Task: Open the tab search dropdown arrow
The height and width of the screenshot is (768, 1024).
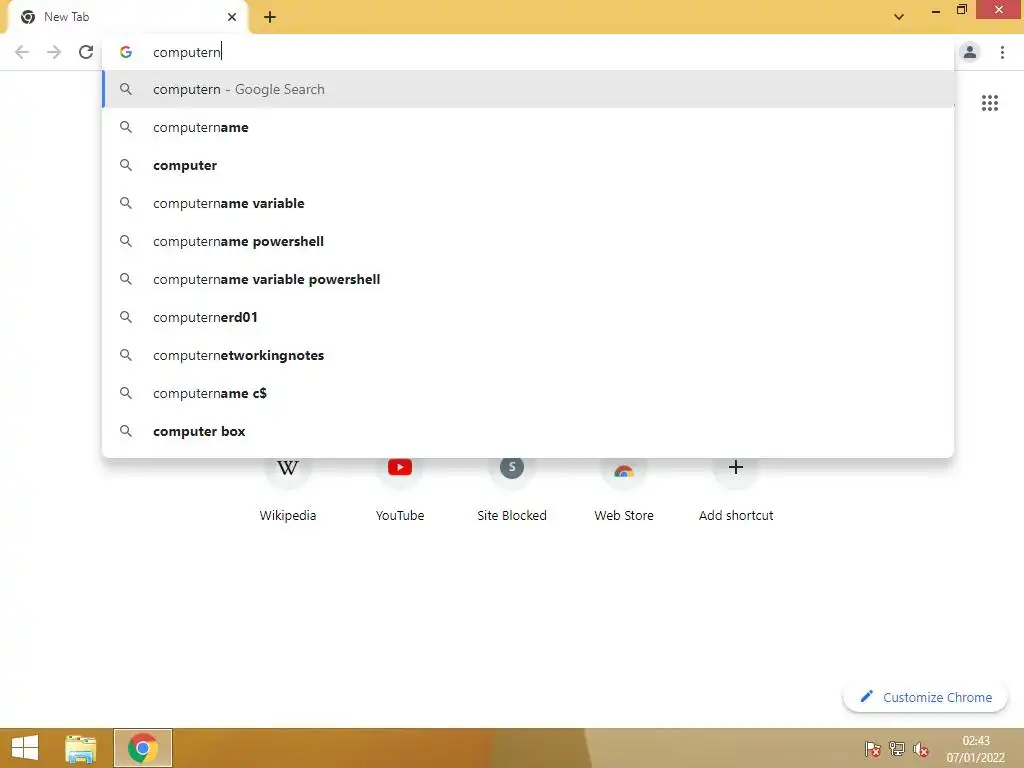Action: (899, 17)
